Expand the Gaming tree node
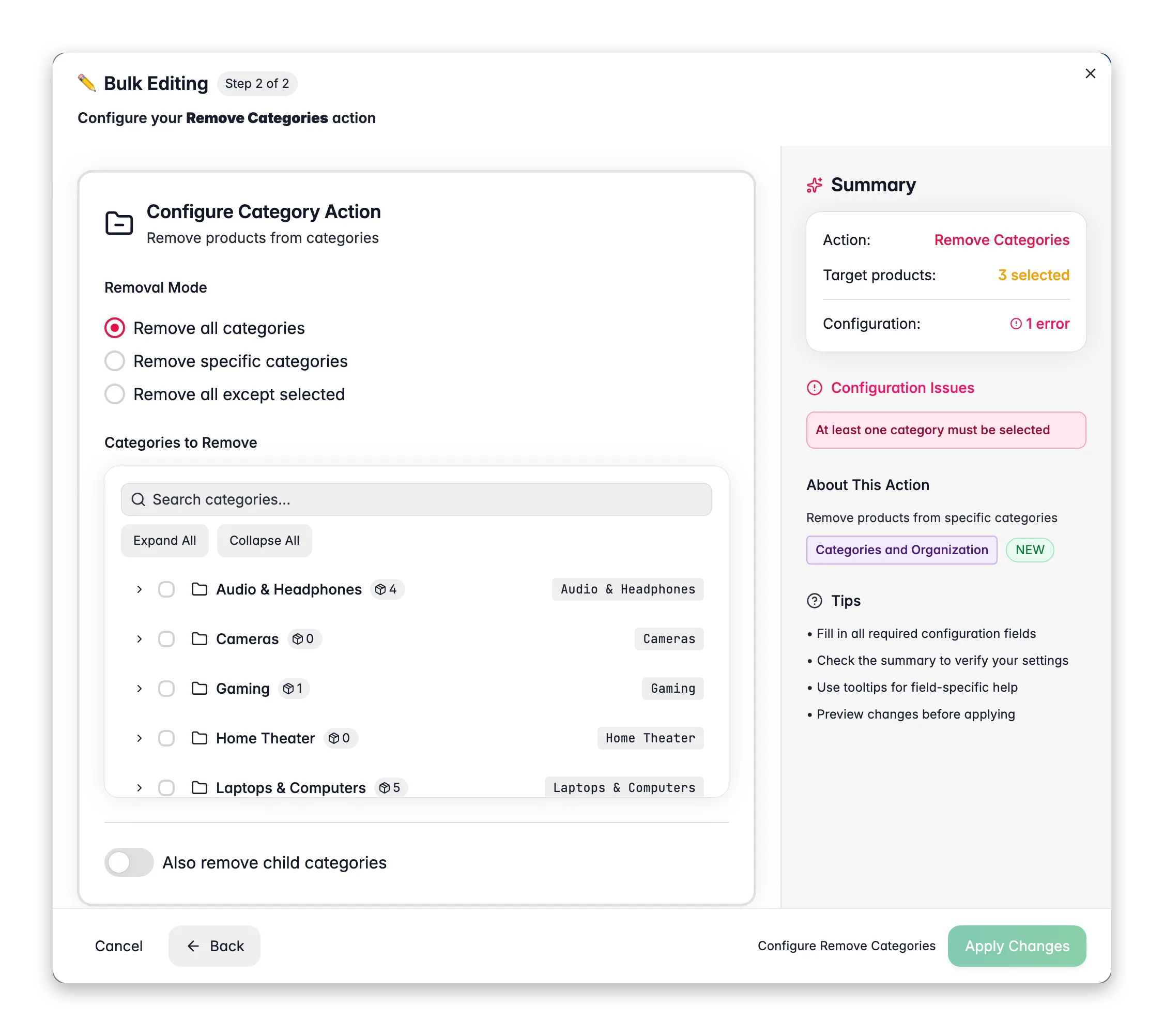This screenshot has height=1036, width=1164. (139, 688)
